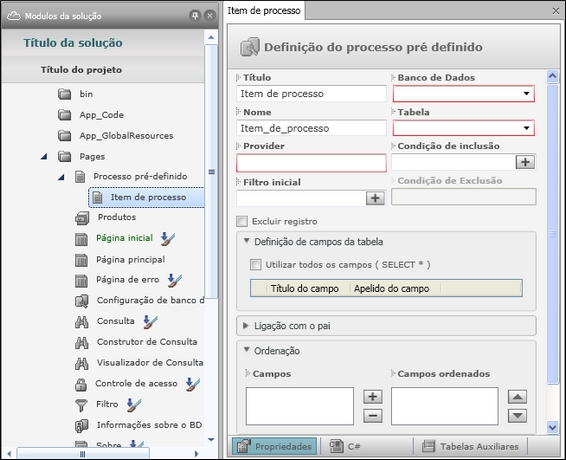Click the Página principal grid icon

[81, 260]
